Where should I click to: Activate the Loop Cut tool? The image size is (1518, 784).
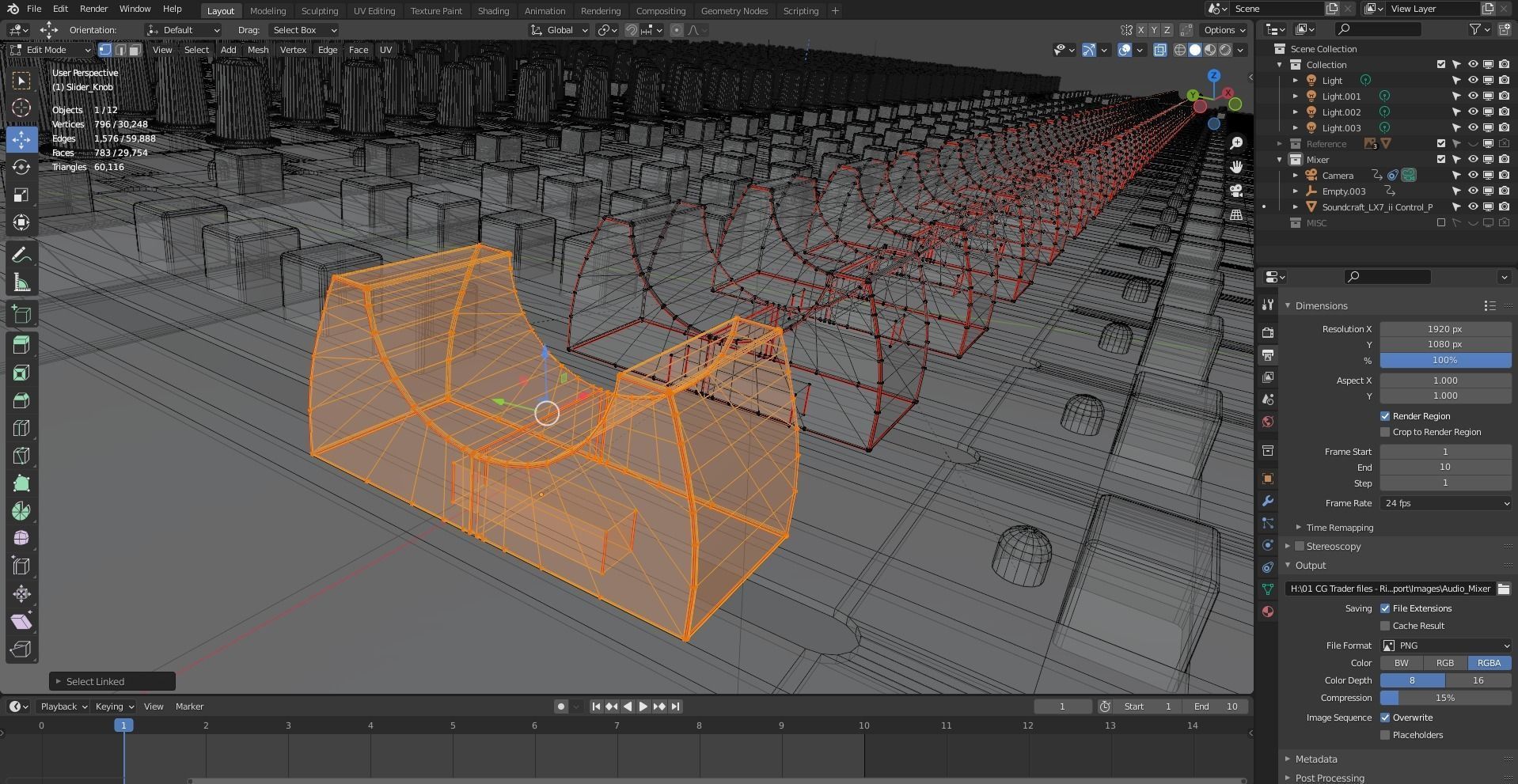pos(21,428)
